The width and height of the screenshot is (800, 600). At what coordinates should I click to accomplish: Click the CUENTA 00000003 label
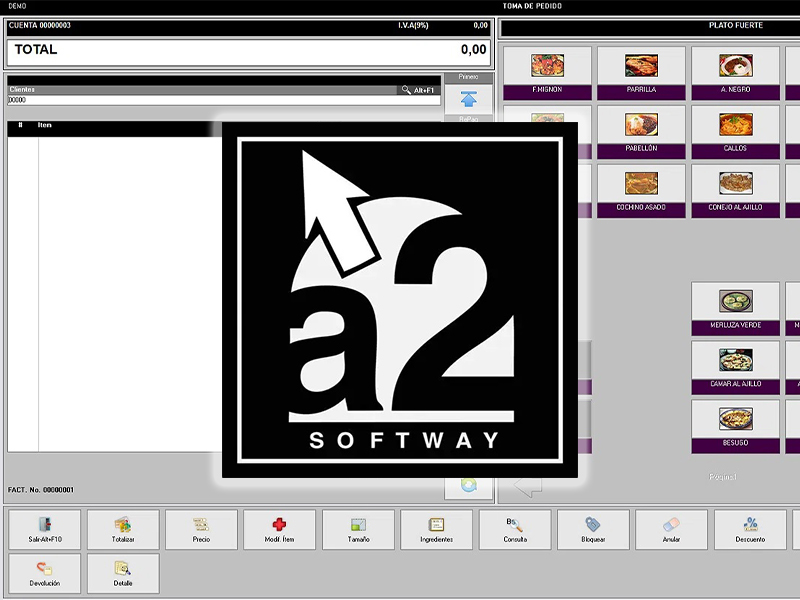(x=39, y=25)
